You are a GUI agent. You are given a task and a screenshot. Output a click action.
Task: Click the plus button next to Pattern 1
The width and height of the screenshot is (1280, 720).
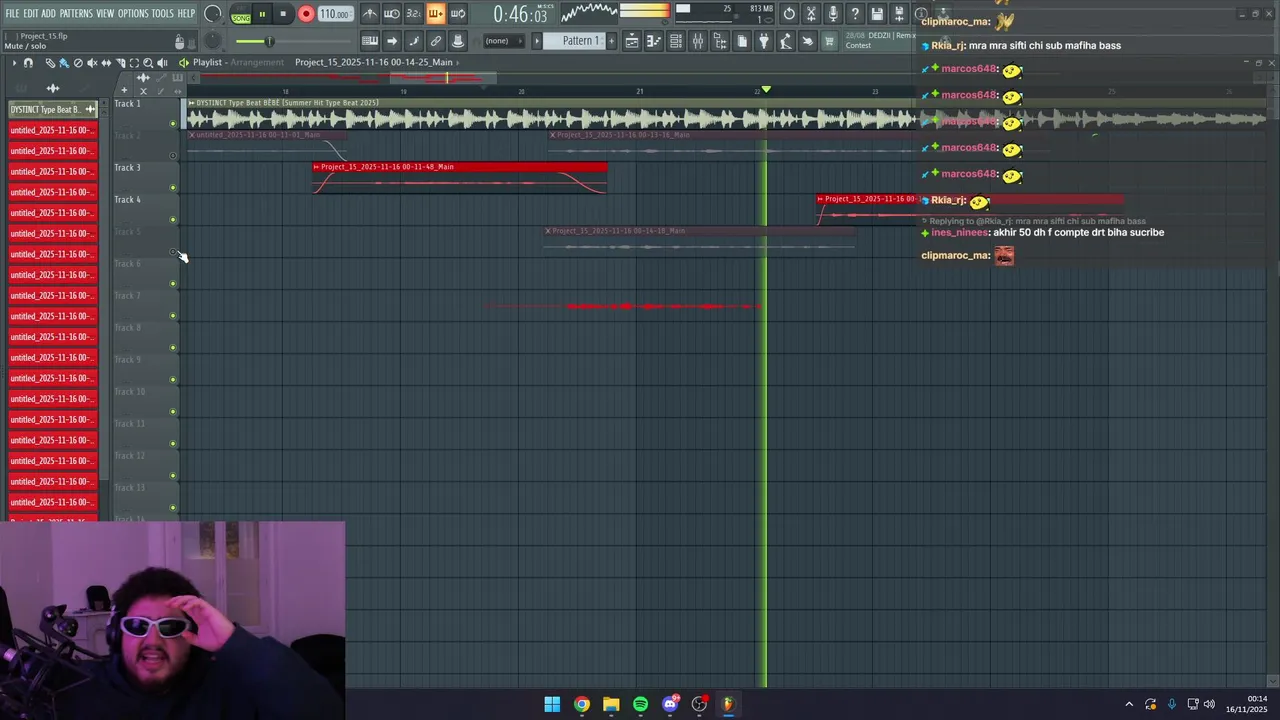click(x=611, y=41)
